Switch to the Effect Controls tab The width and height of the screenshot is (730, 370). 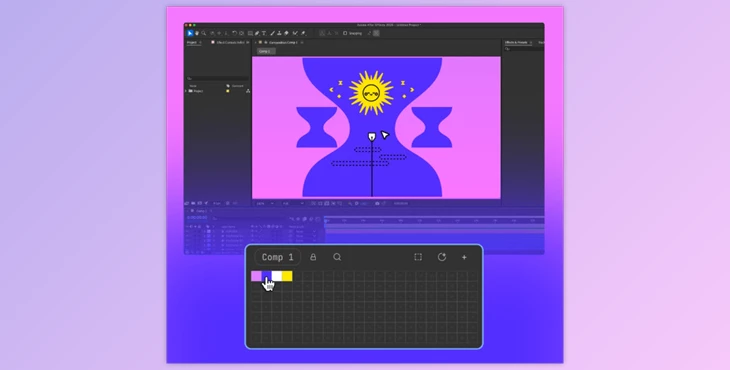tap(230, 42)
